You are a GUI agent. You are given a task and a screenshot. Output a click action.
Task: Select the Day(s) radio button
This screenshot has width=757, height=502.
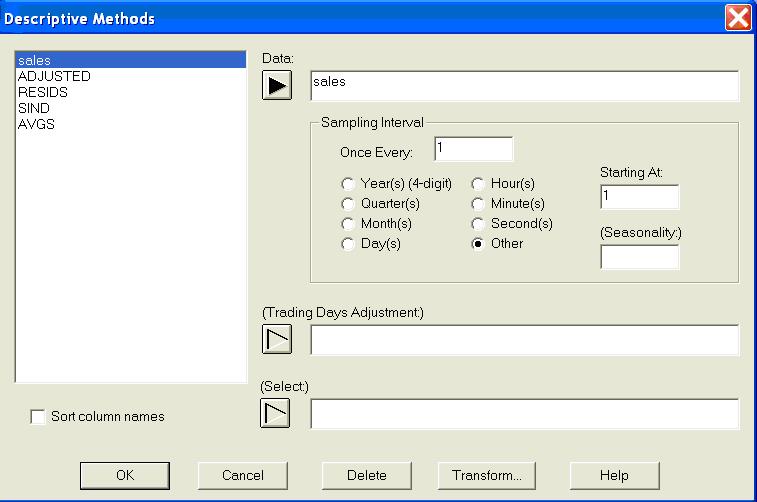tap(348, 244)
